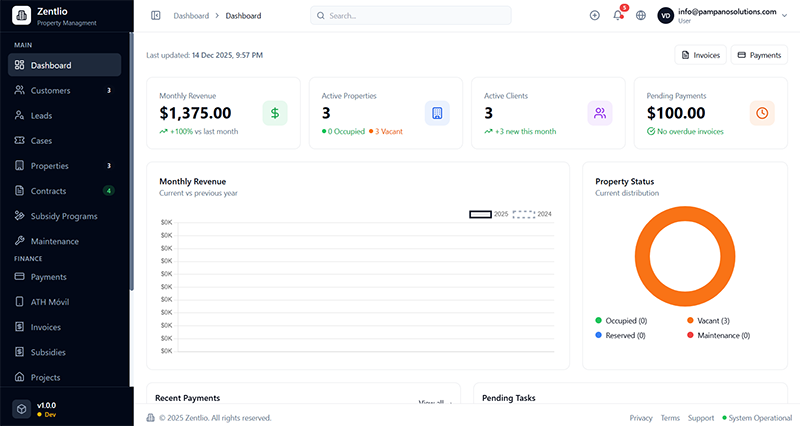The width and height of the screenshot is (800, 426).
Task: Open Contracts in the sidebar
Action: click(x=64, y=191)
